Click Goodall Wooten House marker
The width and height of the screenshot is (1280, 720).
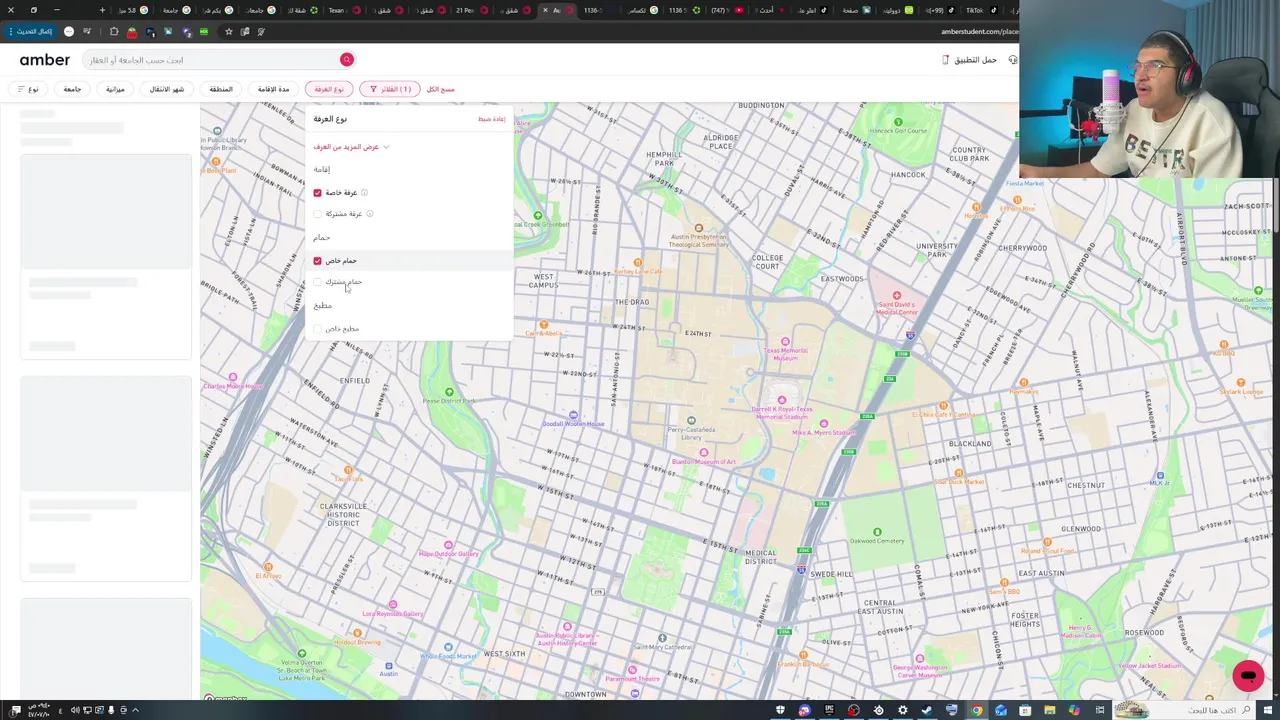(573, 414)
